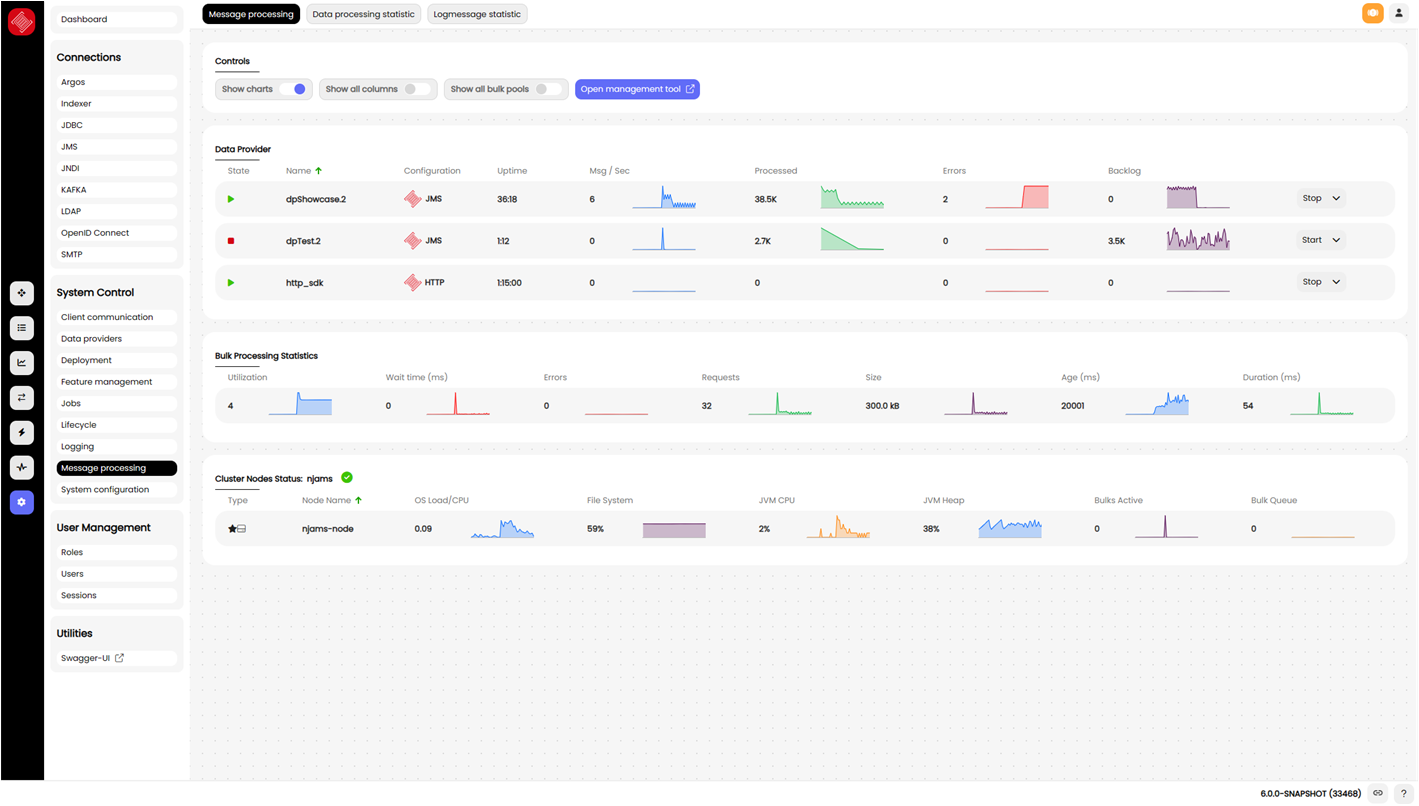Click the external link icon beside Swagger-UI

pos(120,658)
